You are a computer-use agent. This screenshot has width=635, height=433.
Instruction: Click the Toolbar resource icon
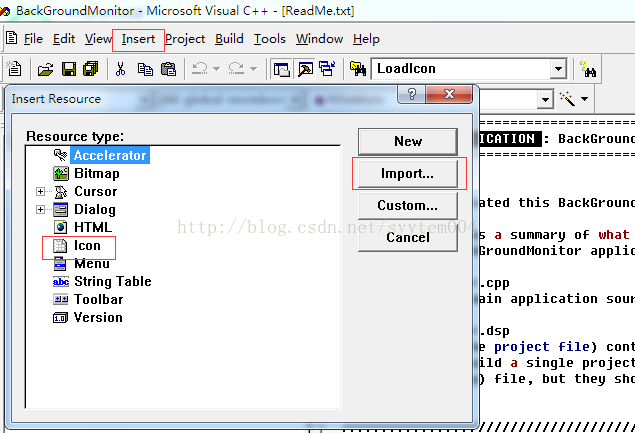coord(61,300)
